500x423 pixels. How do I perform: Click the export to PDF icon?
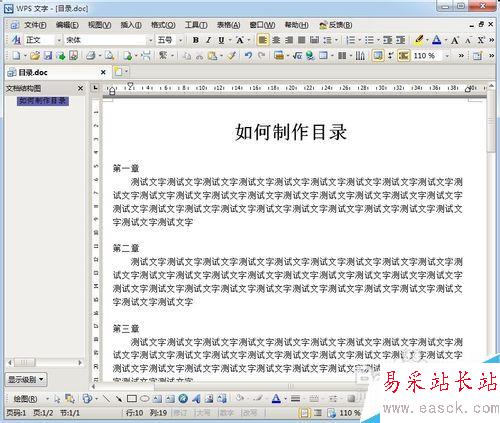(73, 55)
